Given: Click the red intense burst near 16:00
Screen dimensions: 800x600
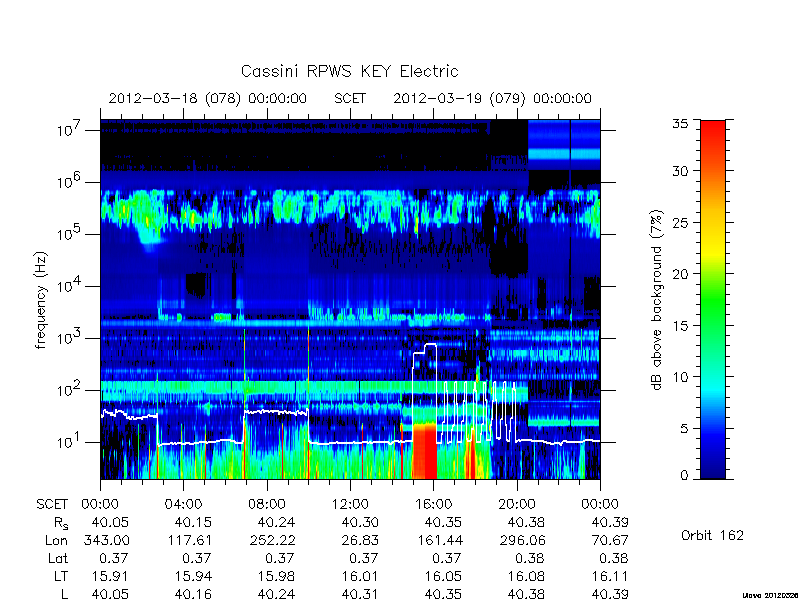Looking at the screenshot, I should coord(424,451).
